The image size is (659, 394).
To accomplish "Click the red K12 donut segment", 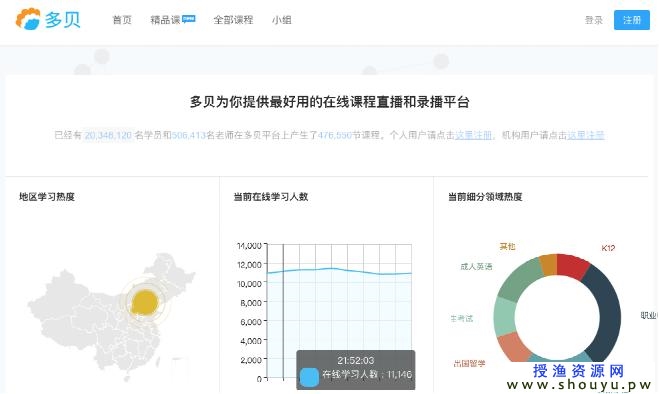I will click(573, 266).
